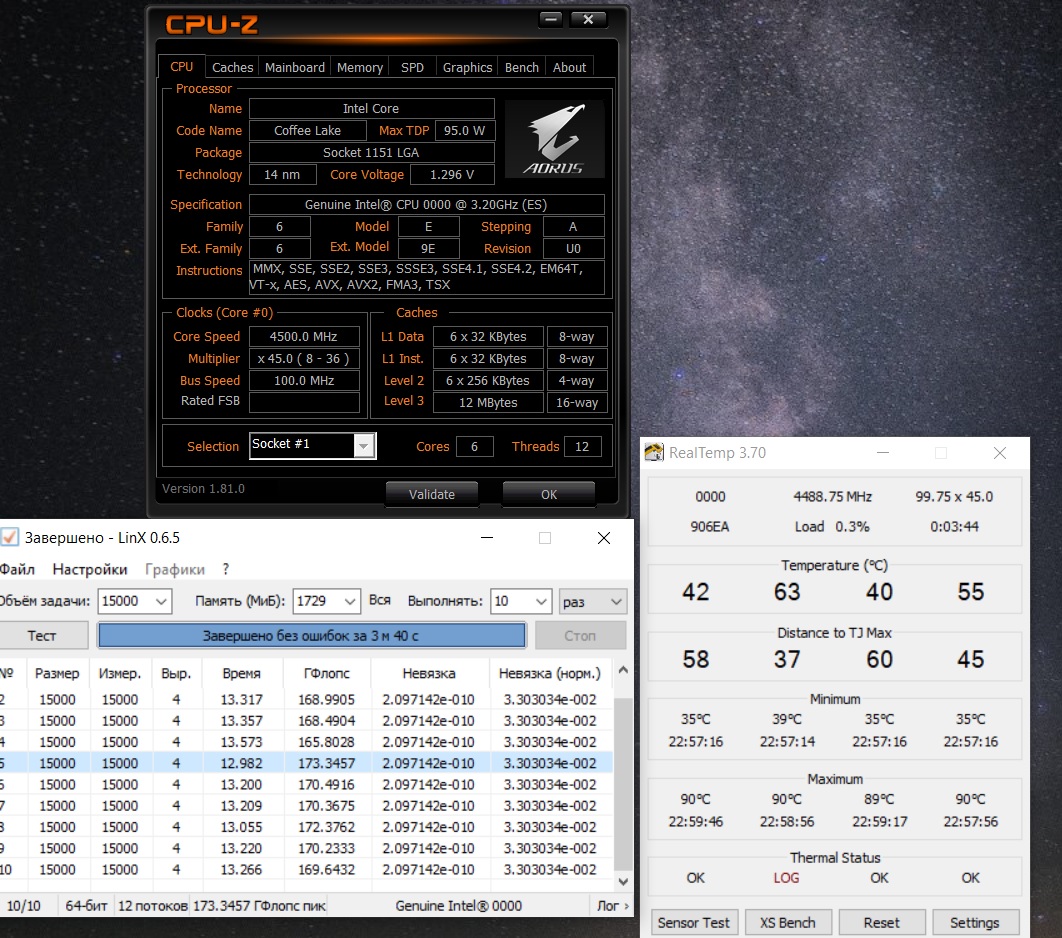Image resolution: width=1062 pixels, height=938 pixels.
Task: Click the Specification field in CPU-Z
Action: [426, 205]
